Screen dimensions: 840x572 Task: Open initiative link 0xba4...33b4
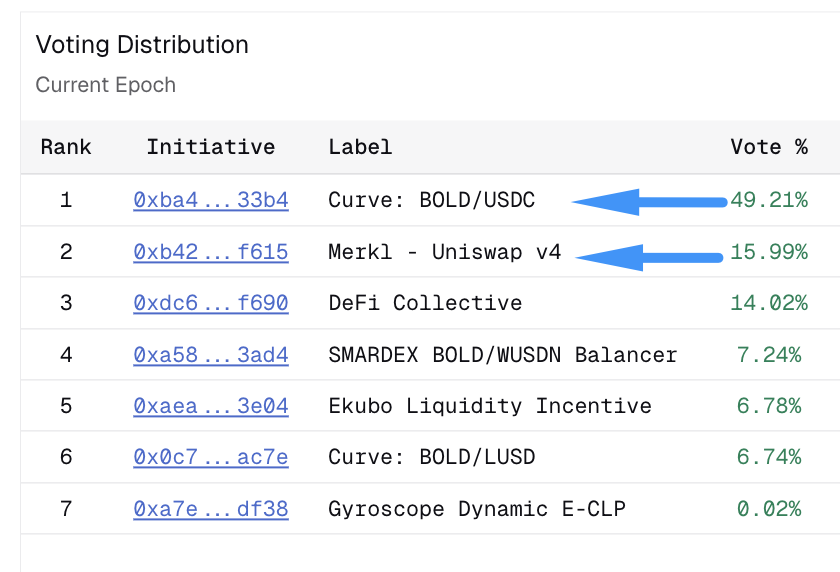click(211, 200)
